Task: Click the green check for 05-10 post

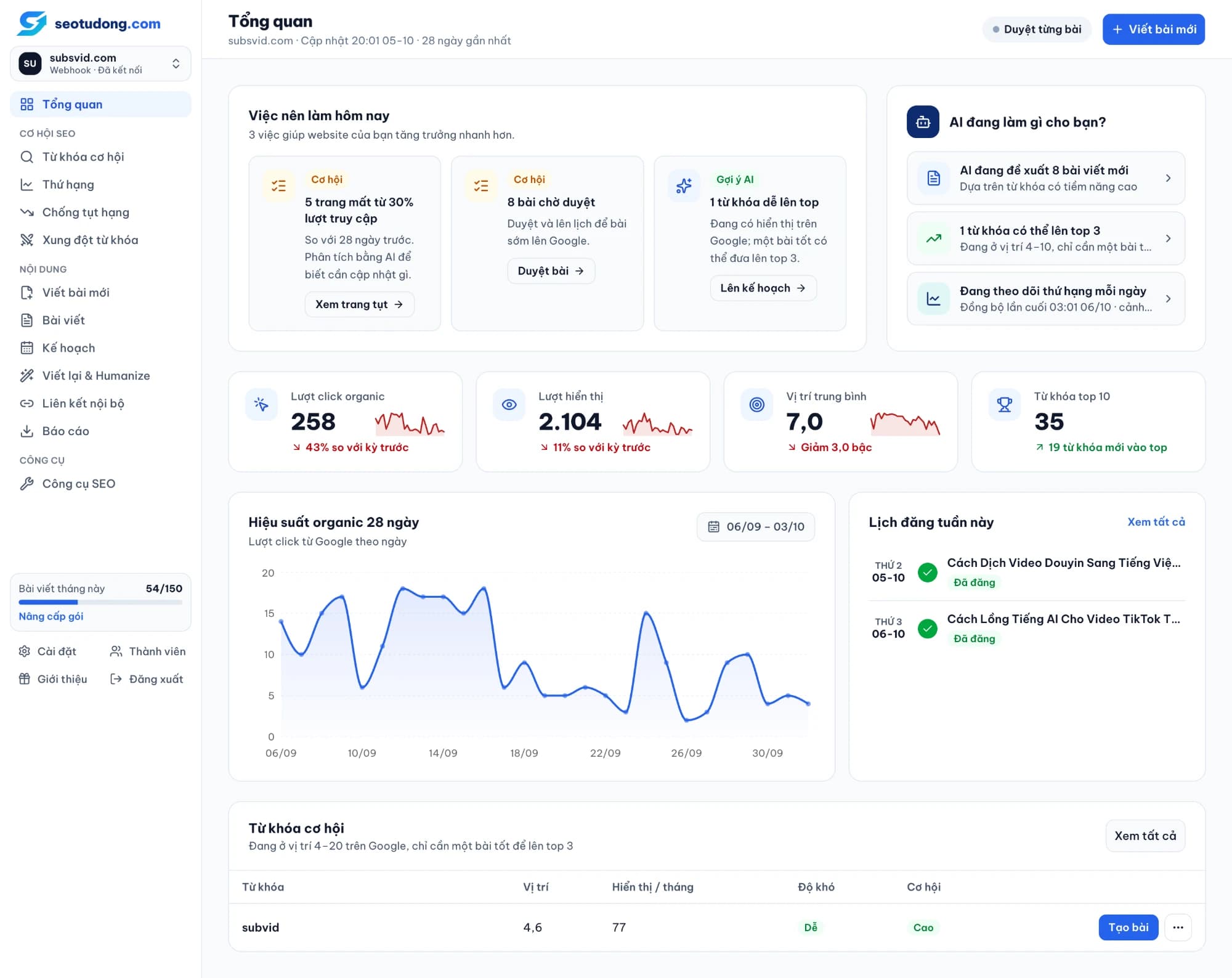Action: tap(927, 573)
